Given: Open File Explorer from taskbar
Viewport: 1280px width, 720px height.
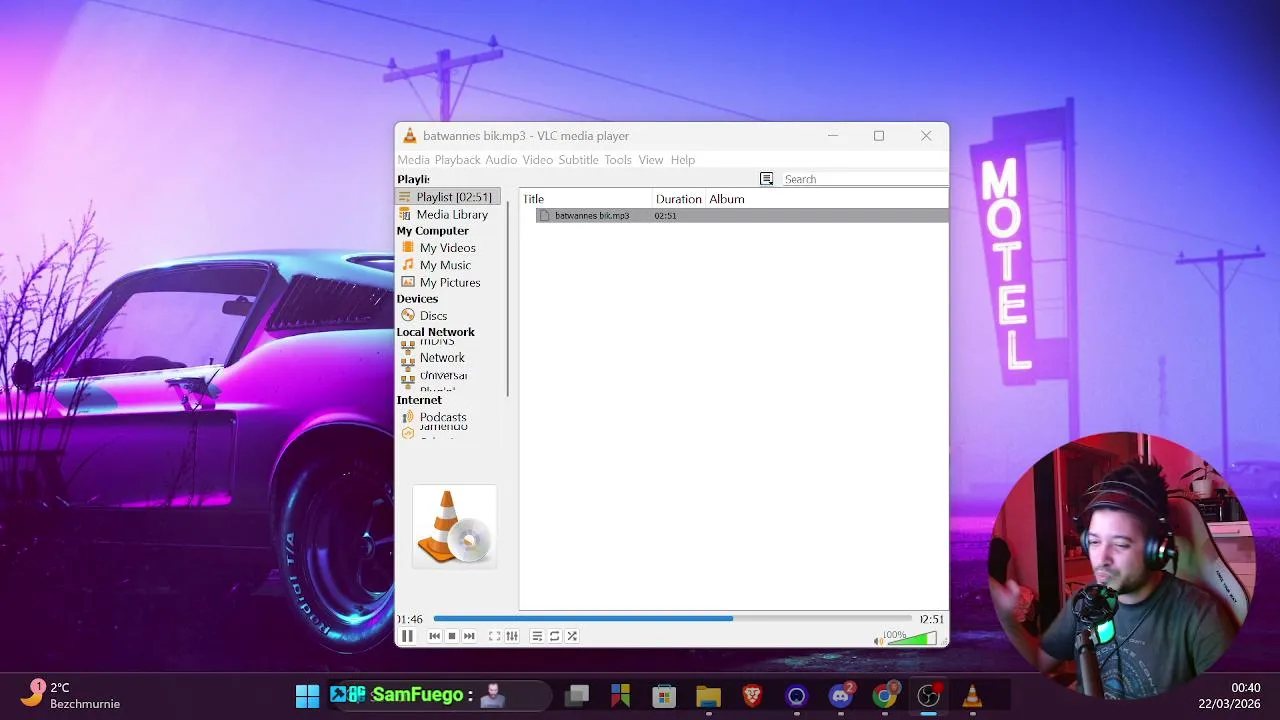Looking at the screenshot, I should click(708, 695).
